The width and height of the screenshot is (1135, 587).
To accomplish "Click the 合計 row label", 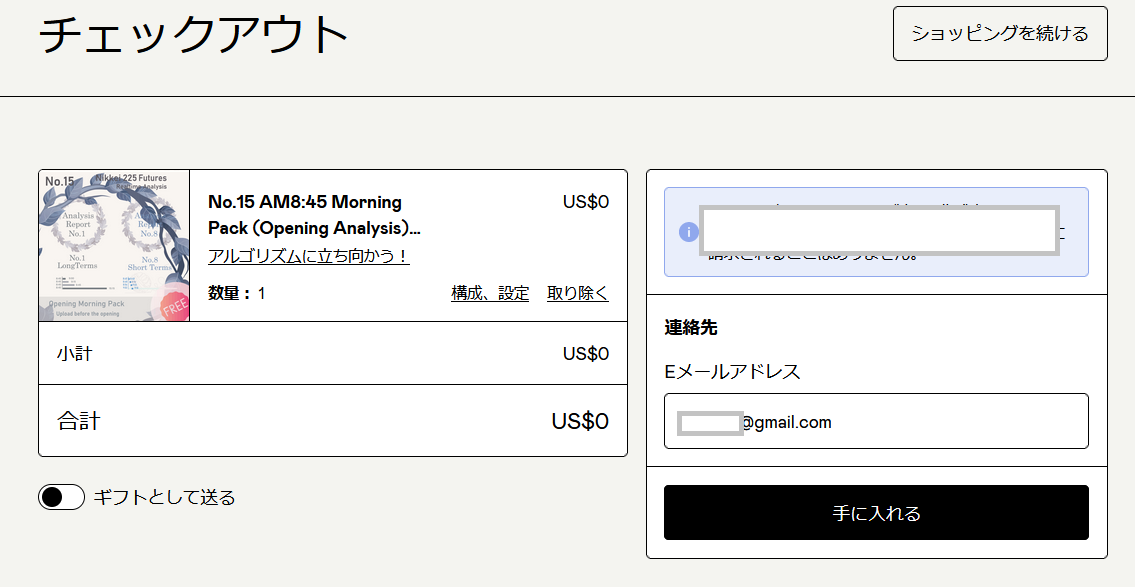I will [x=79, y=421].
